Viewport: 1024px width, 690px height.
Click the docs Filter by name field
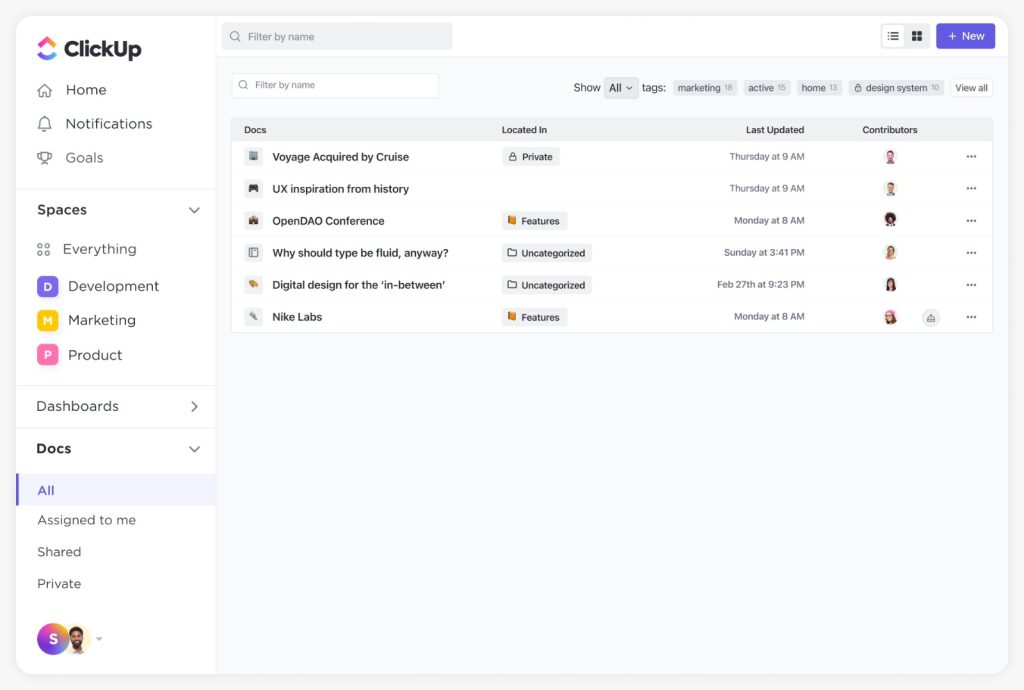pos(335,86)
